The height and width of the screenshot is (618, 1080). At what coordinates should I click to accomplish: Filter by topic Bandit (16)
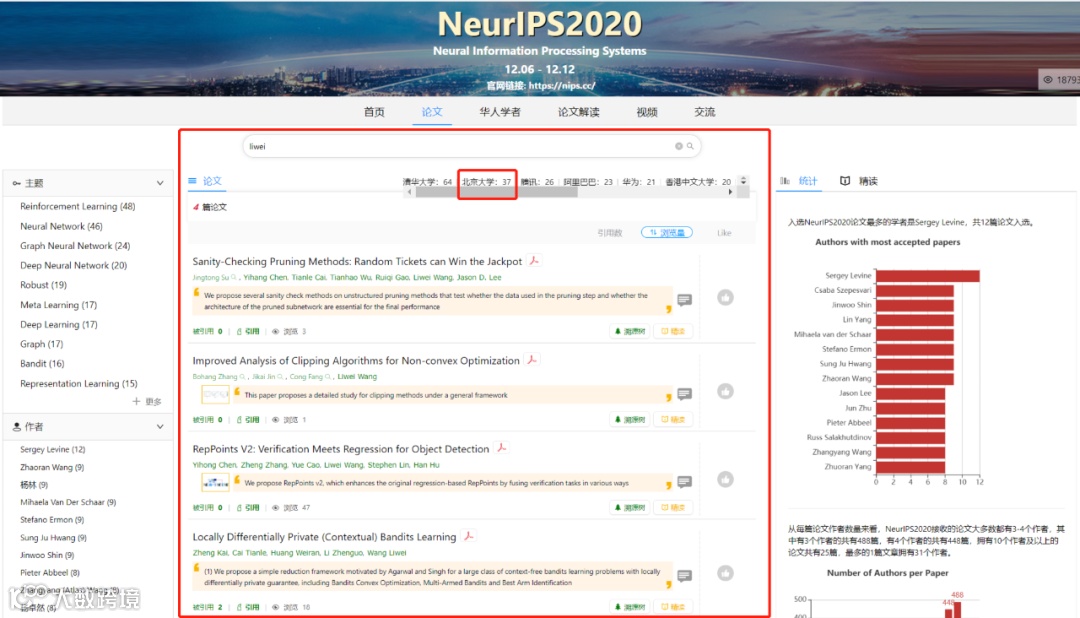point(42,363)
